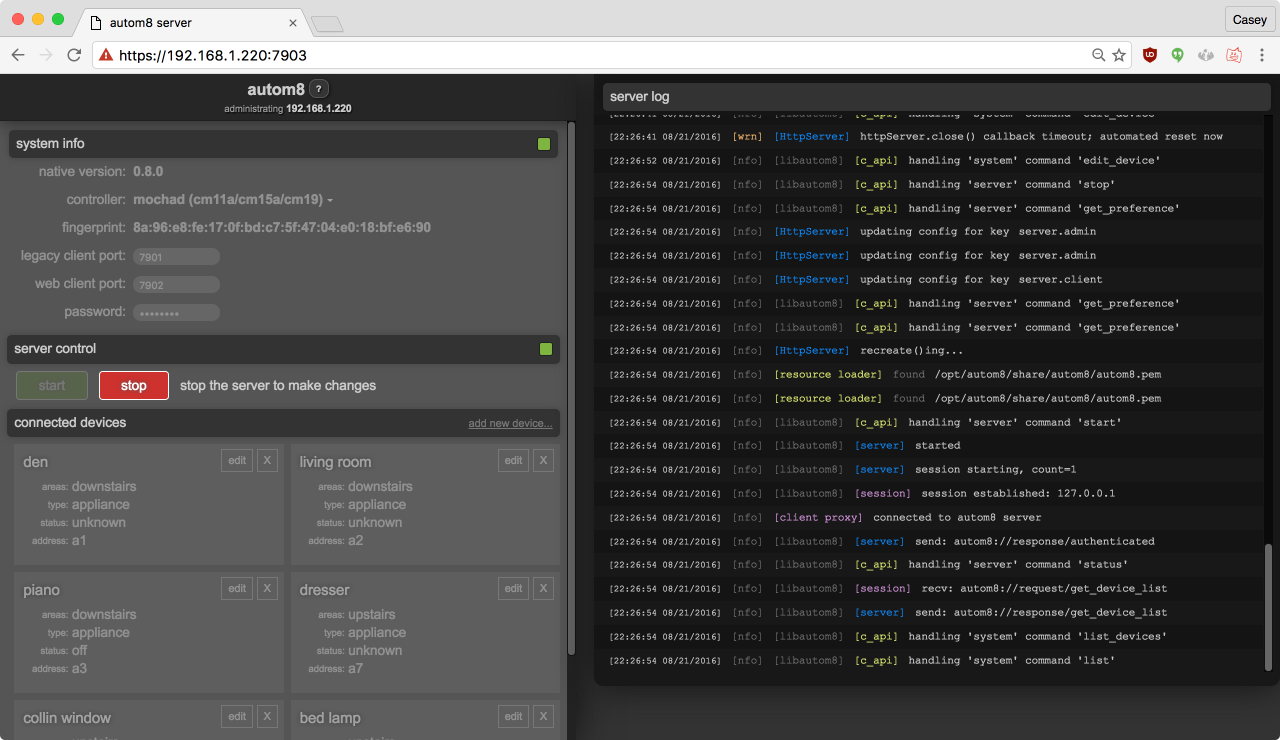Close the autom8 server browser tab

293,22
